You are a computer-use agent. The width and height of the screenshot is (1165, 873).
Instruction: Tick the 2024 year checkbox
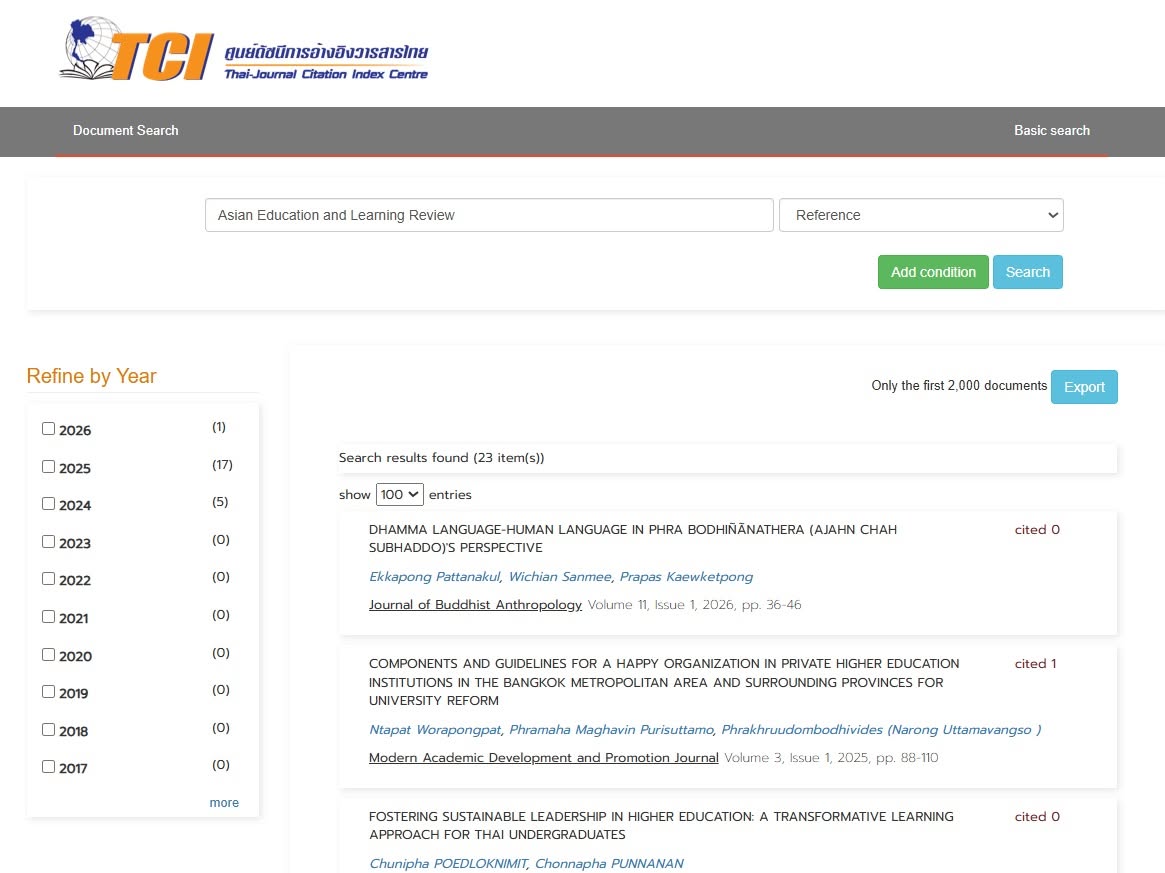[48, 504]
